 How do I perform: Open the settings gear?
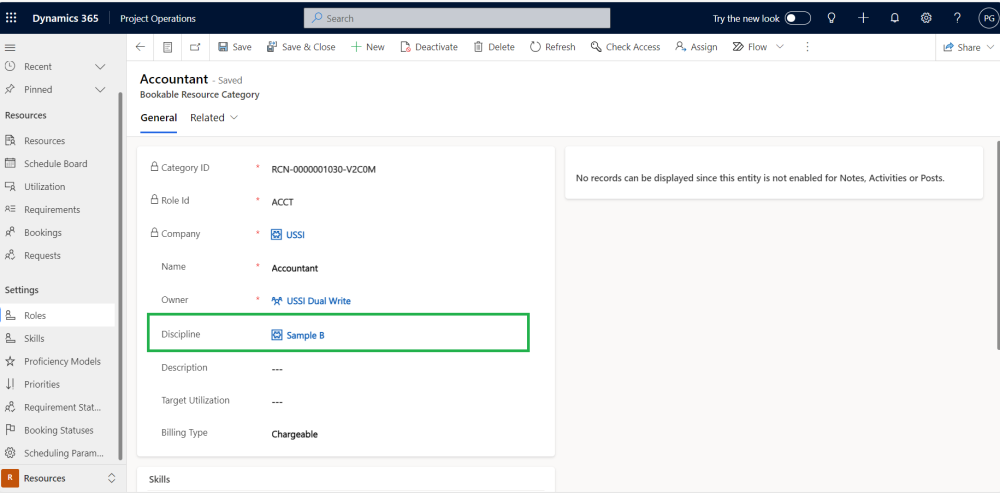click(926, 18)
